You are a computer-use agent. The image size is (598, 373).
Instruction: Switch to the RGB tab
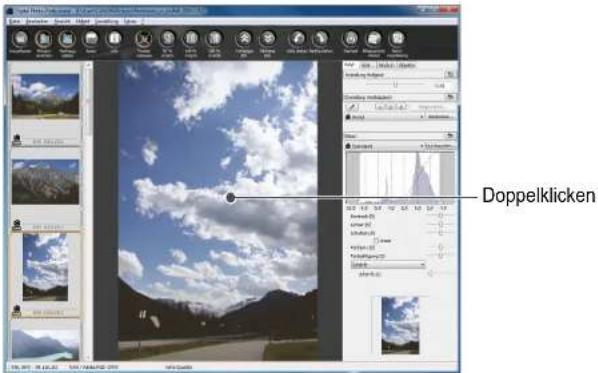(x=366, y=66)
